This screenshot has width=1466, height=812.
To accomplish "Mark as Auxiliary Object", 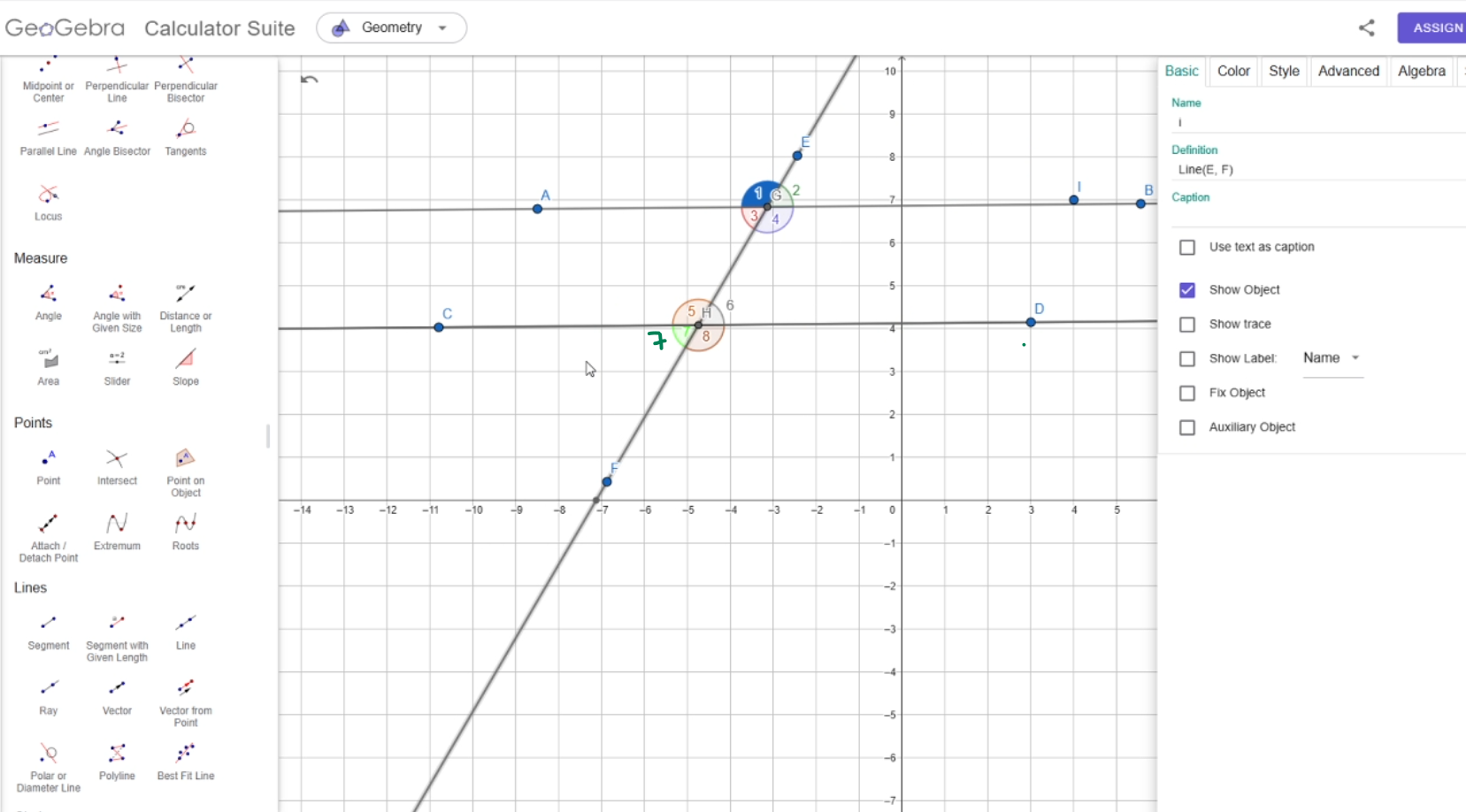I will [x=1187, y=428].
